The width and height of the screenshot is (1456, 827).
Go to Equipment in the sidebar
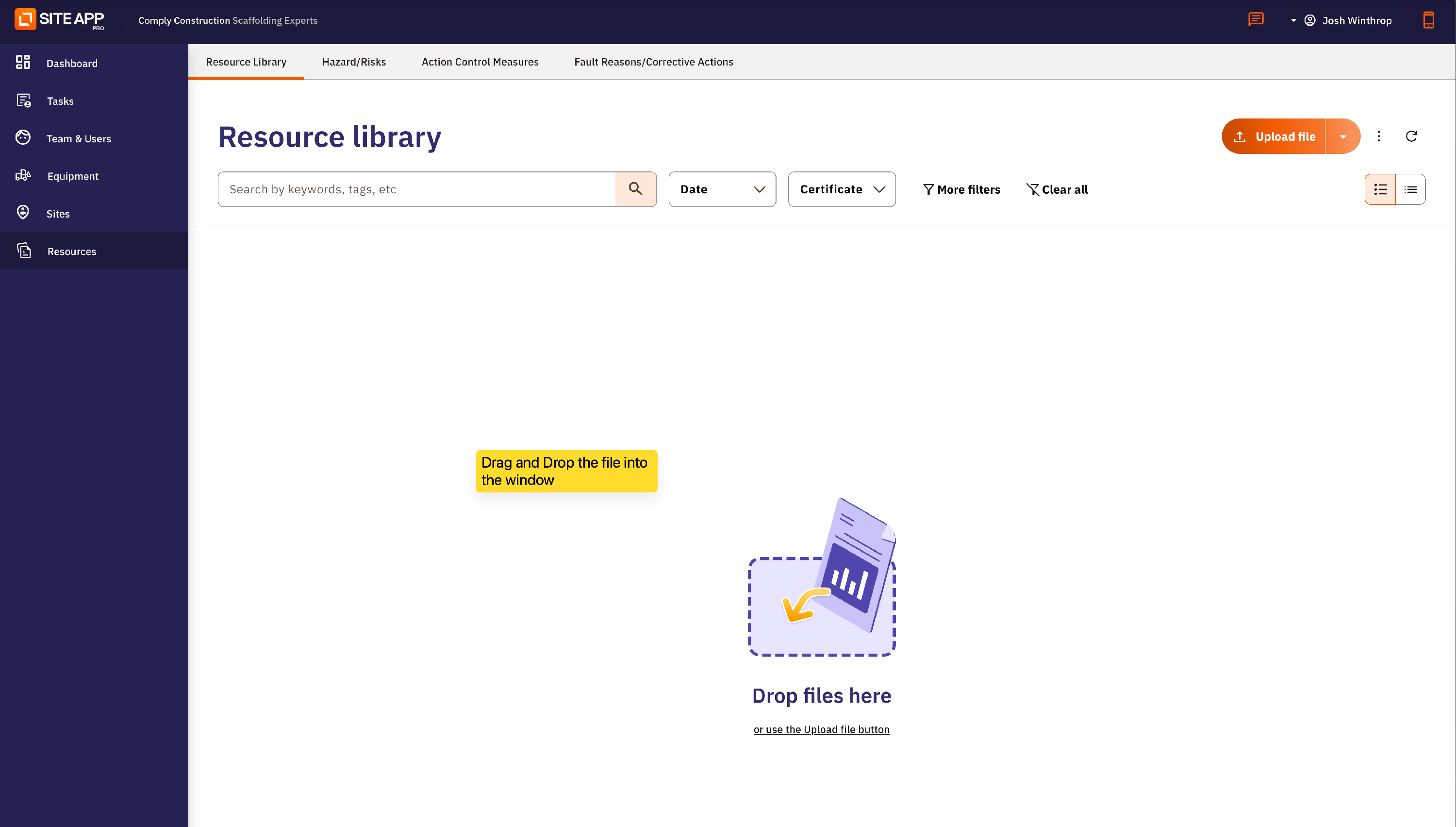click(73, 176)
